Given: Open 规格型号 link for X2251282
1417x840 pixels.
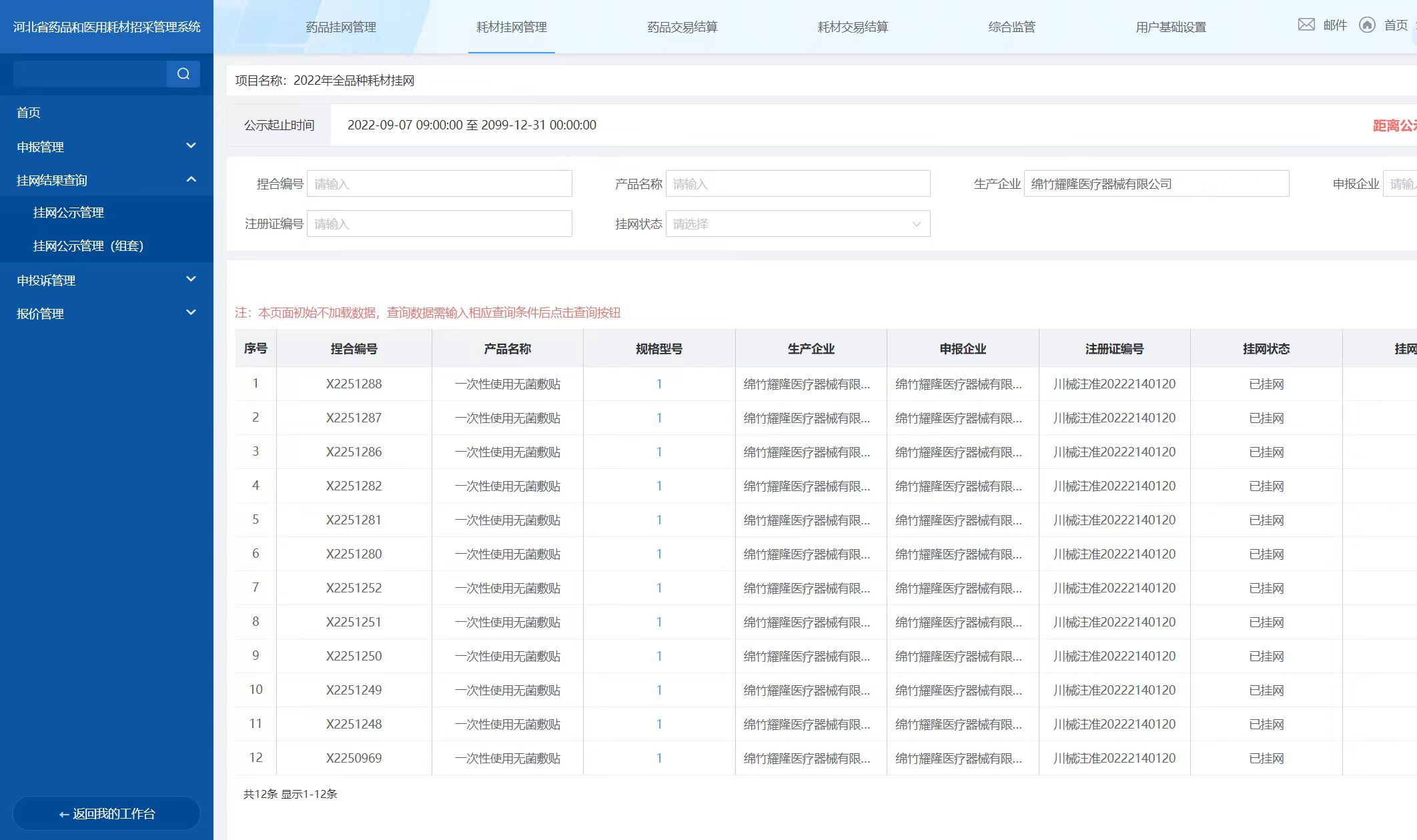Looking at the screenshot, I should [659, 486].
